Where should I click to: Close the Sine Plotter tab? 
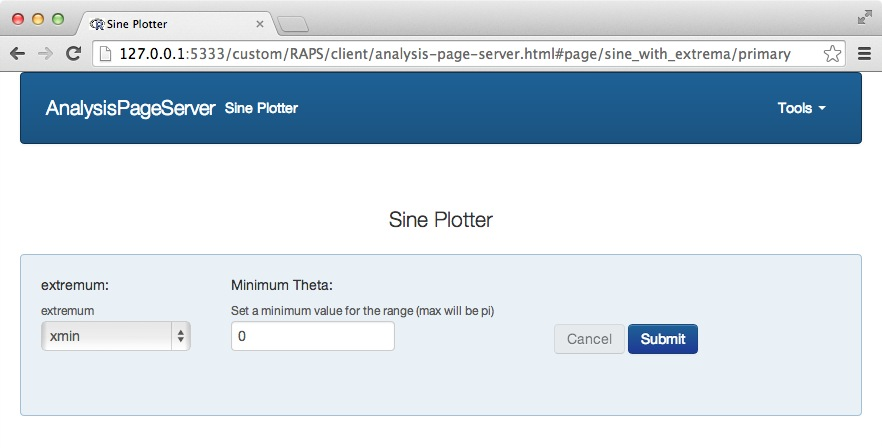260,24
